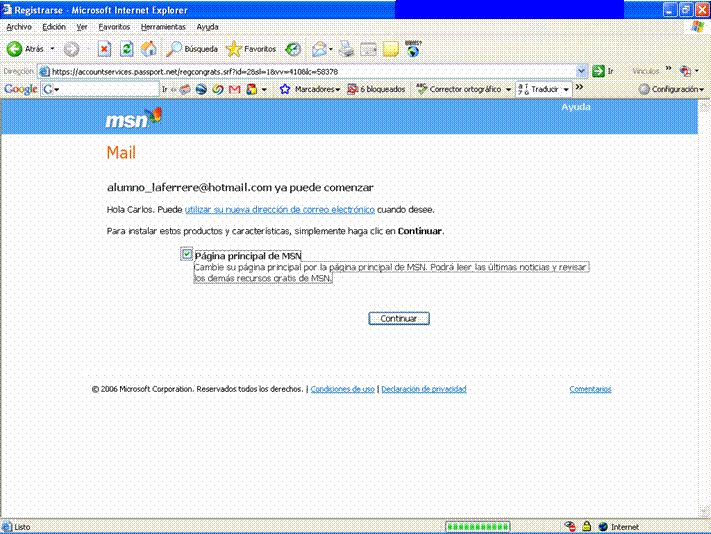Uncheck the Página principal de MSN checkbox

tap(187, 254)
